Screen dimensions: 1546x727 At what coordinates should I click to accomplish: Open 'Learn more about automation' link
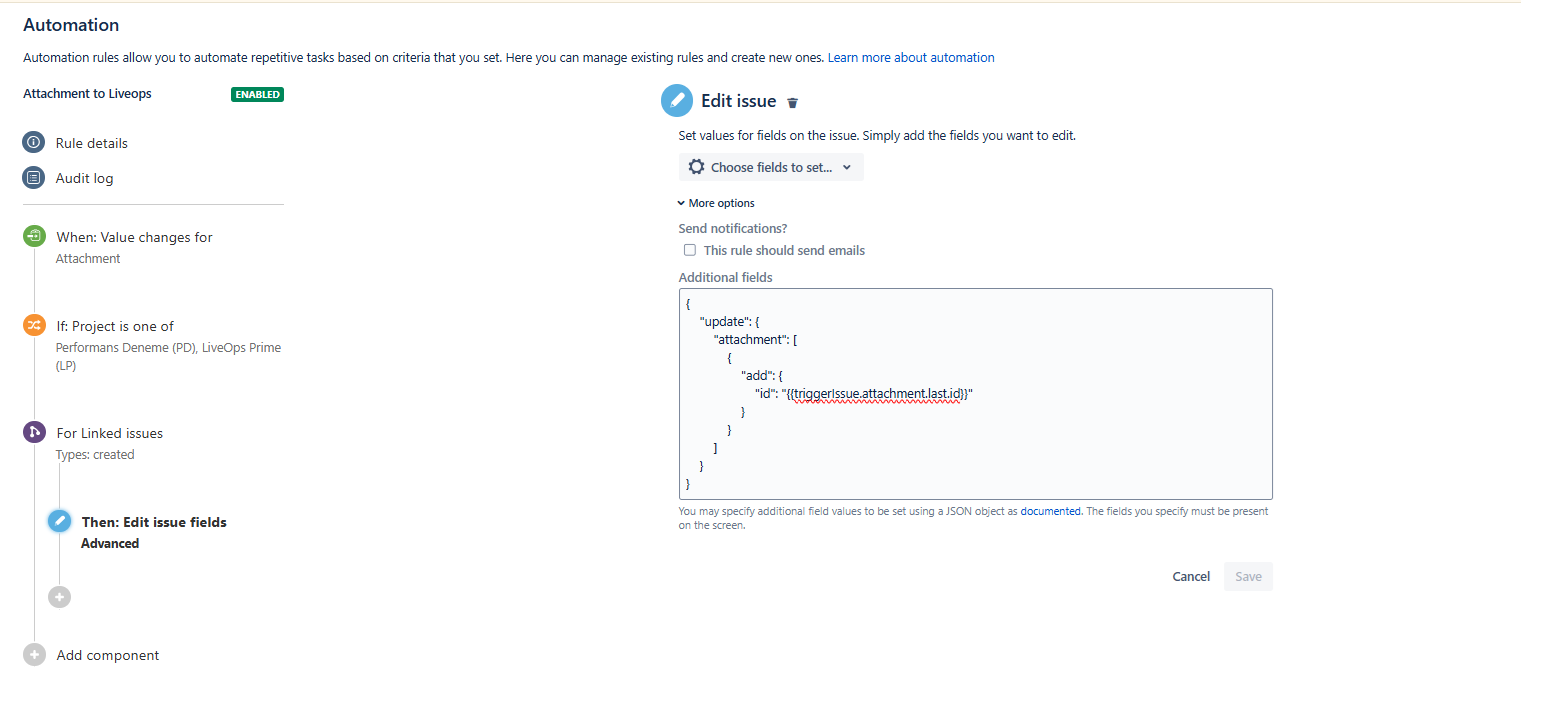click(911, 58)
